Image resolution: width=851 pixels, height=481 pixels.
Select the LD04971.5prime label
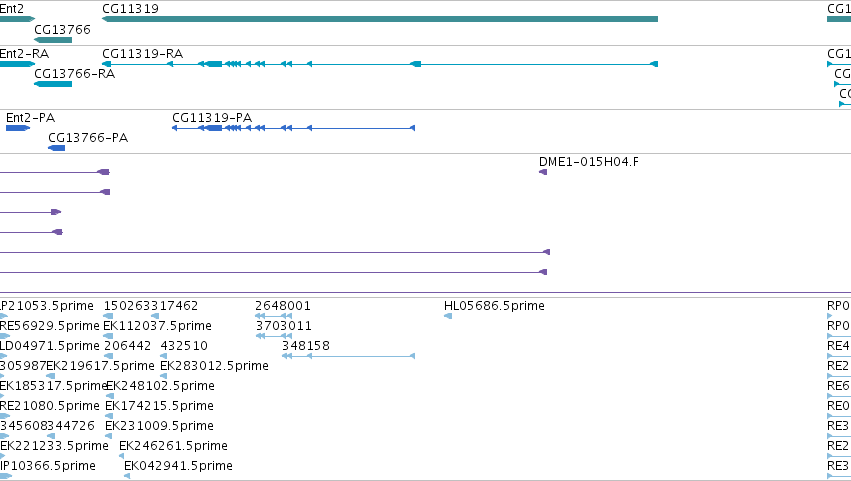50,346
